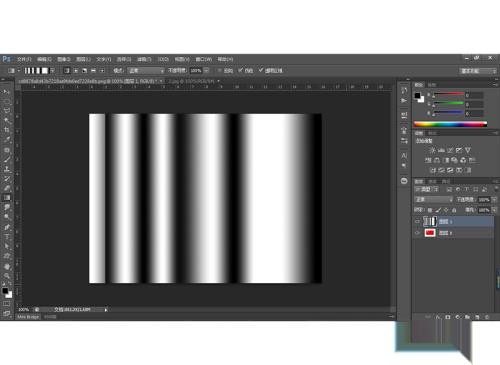Select the Hand tool

tap(6, 266)
